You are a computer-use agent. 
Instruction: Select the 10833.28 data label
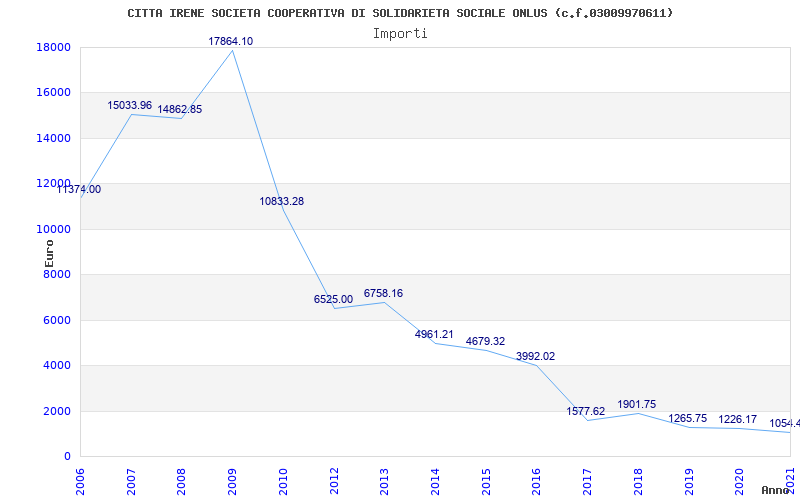click(x=282, y=202)
